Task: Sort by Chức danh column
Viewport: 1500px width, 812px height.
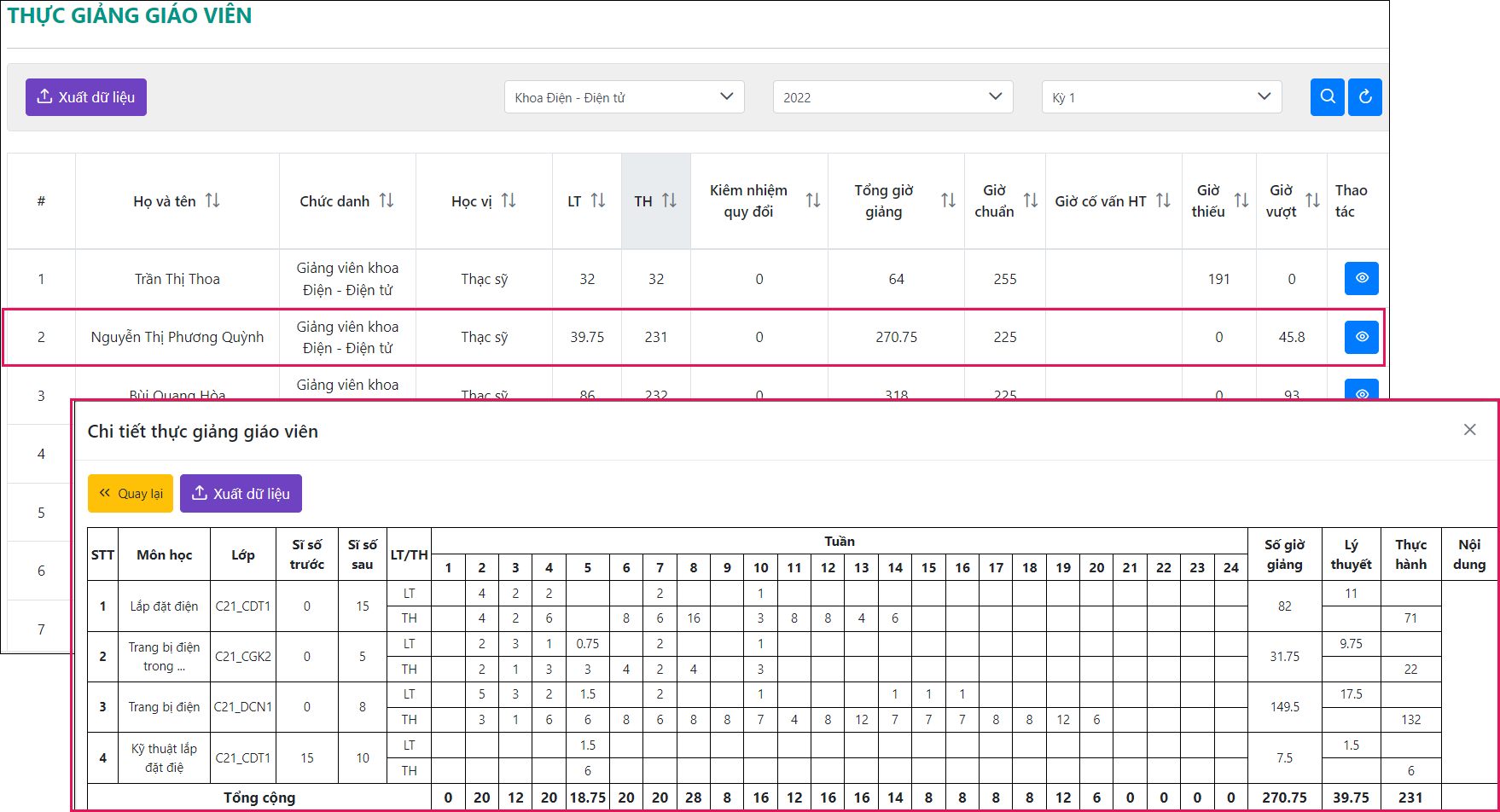Action: tap(387, 200)
